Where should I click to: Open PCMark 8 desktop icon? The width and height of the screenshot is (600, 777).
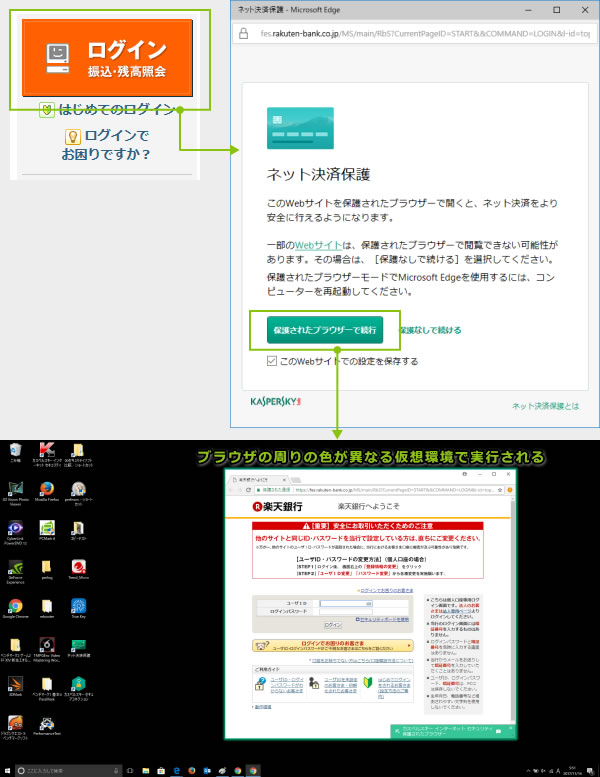tap(47, 530)
